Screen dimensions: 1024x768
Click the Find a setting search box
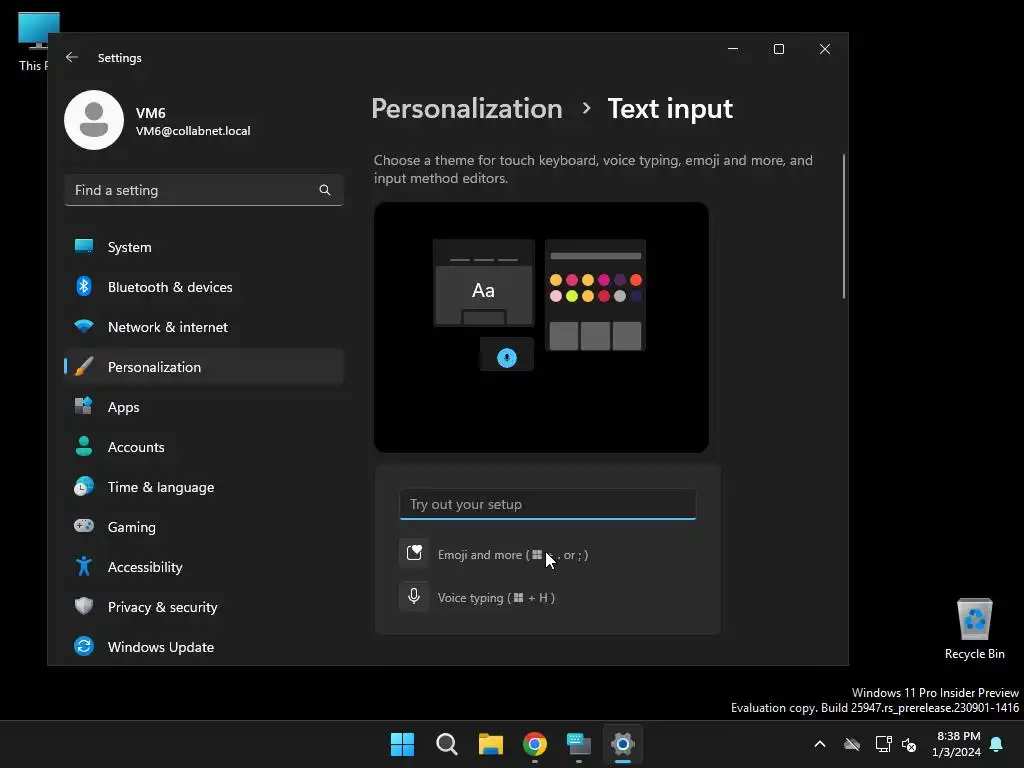(204, 190)
